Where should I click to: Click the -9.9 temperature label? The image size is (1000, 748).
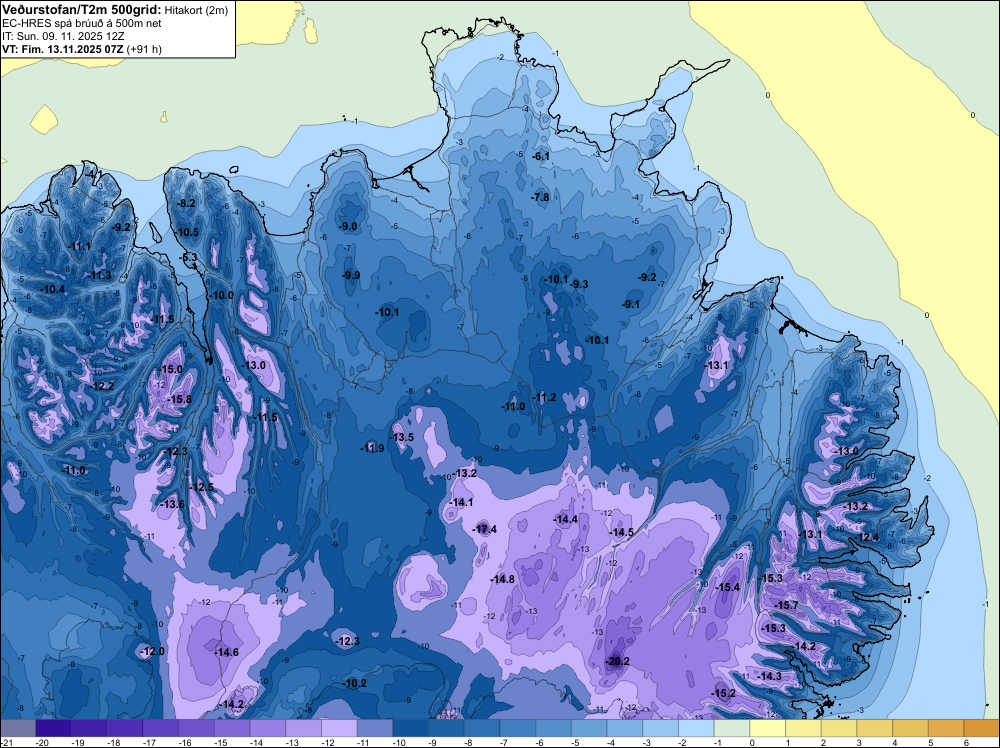click(350, 275)
